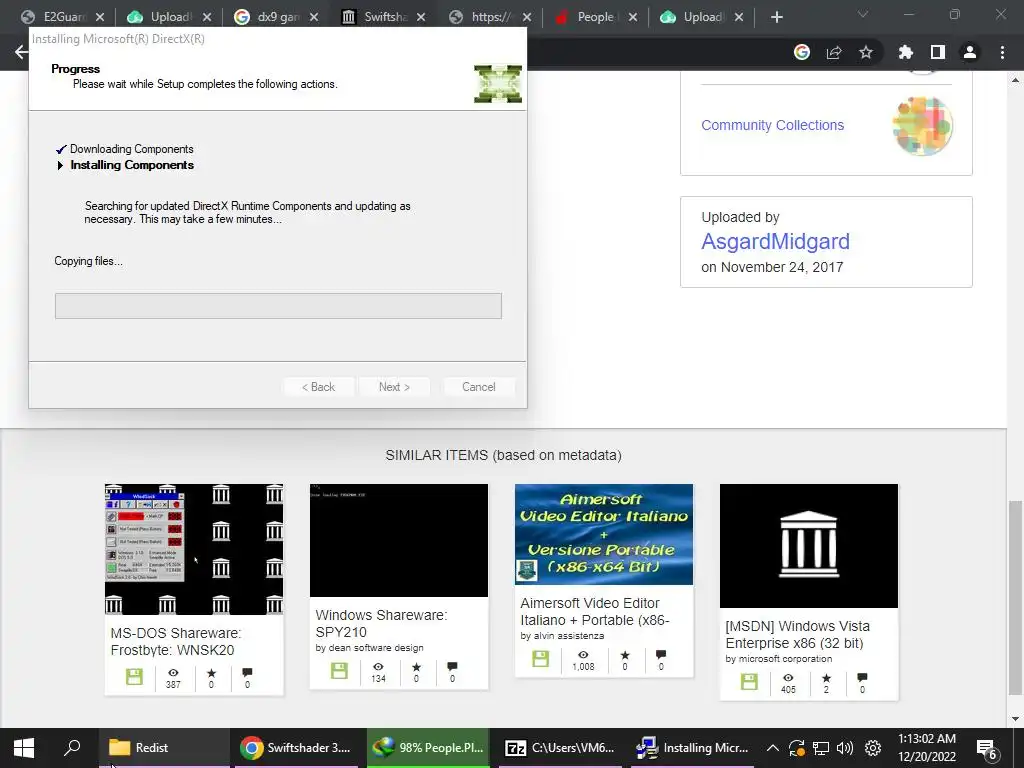
Task: Open the Extensions puzzle icon
Action: coord(906,52)
